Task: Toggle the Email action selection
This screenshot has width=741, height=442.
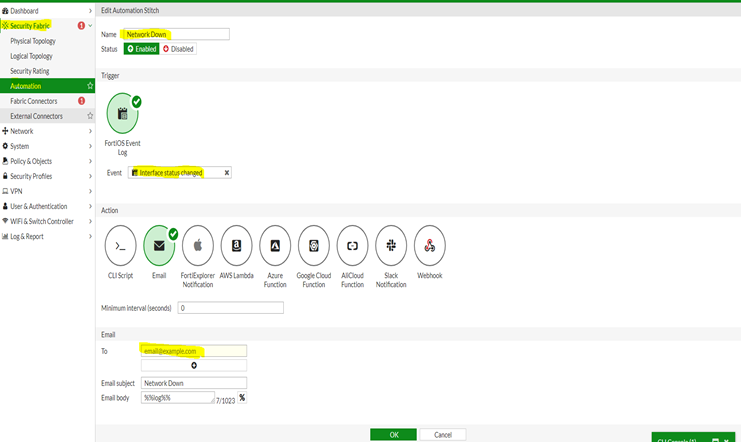Action: (x=159, y=245)
